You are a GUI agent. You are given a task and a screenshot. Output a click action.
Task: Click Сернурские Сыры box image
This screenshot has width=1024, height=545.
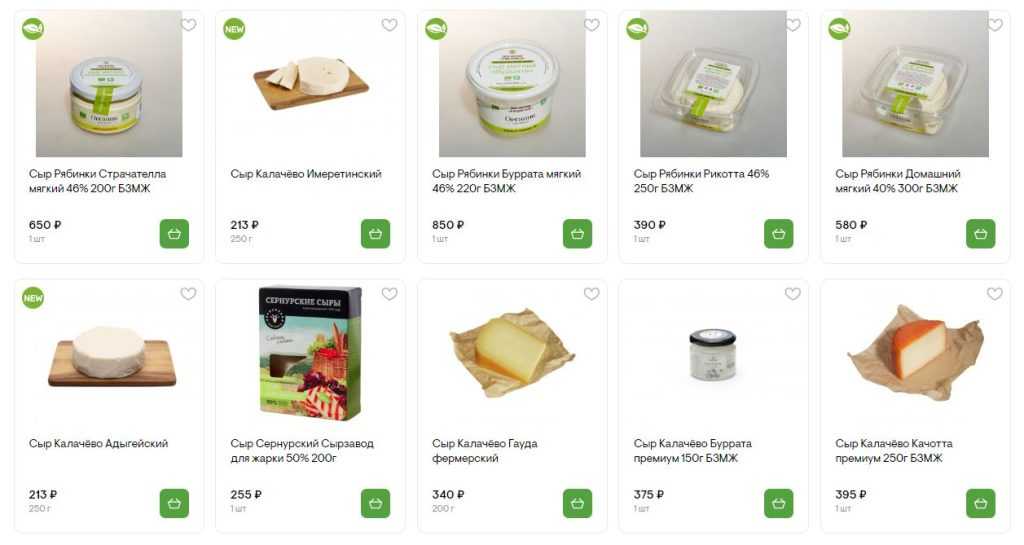tap(310, 353)
